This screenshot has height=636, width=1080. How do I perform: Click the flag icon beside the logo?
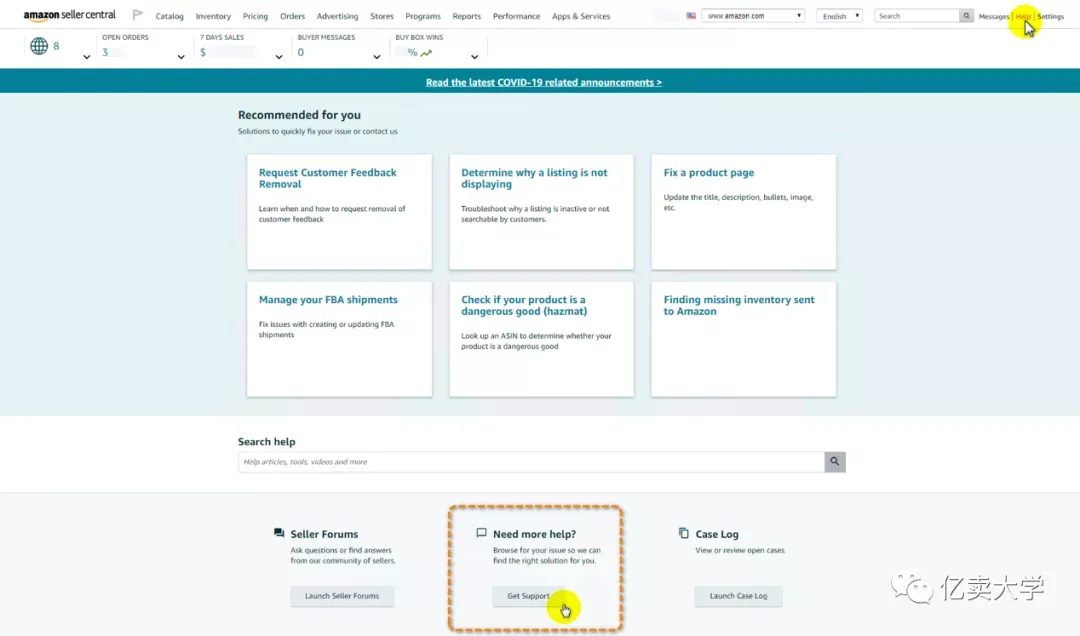click(x=138, y=15)
